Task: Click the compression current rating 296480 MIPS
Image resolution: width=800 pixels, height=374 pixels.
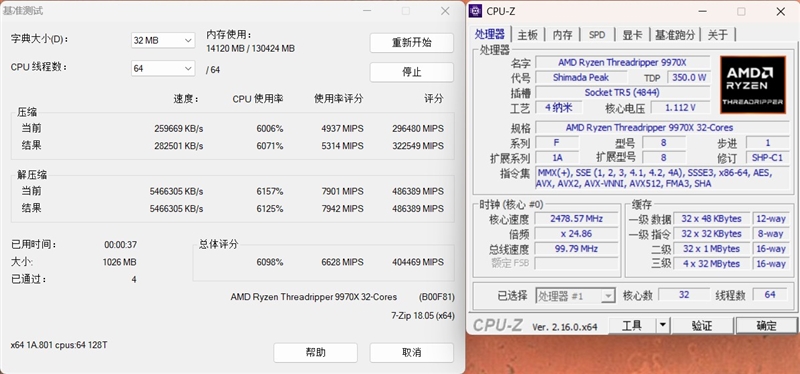Action: pyautogui.click(x=418, y=129)
